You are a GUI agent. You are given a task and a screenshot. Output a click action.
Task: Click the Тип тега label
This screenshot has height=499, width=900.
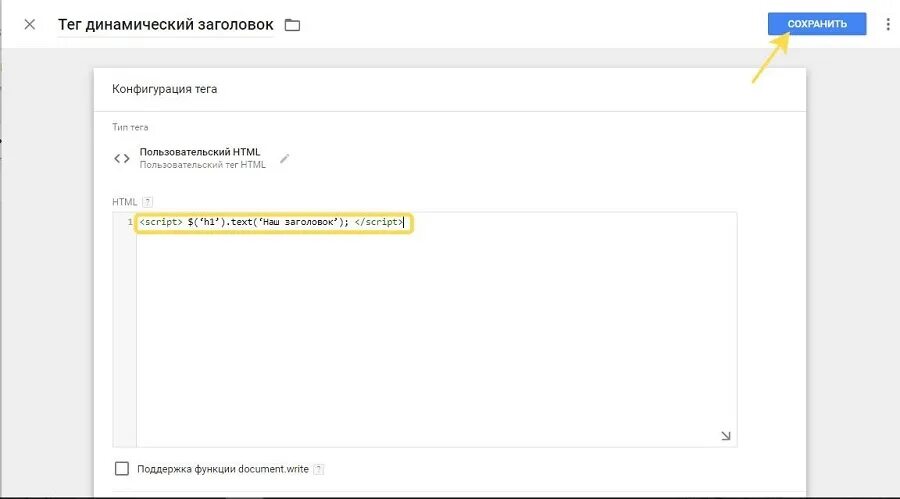point(130,127)
